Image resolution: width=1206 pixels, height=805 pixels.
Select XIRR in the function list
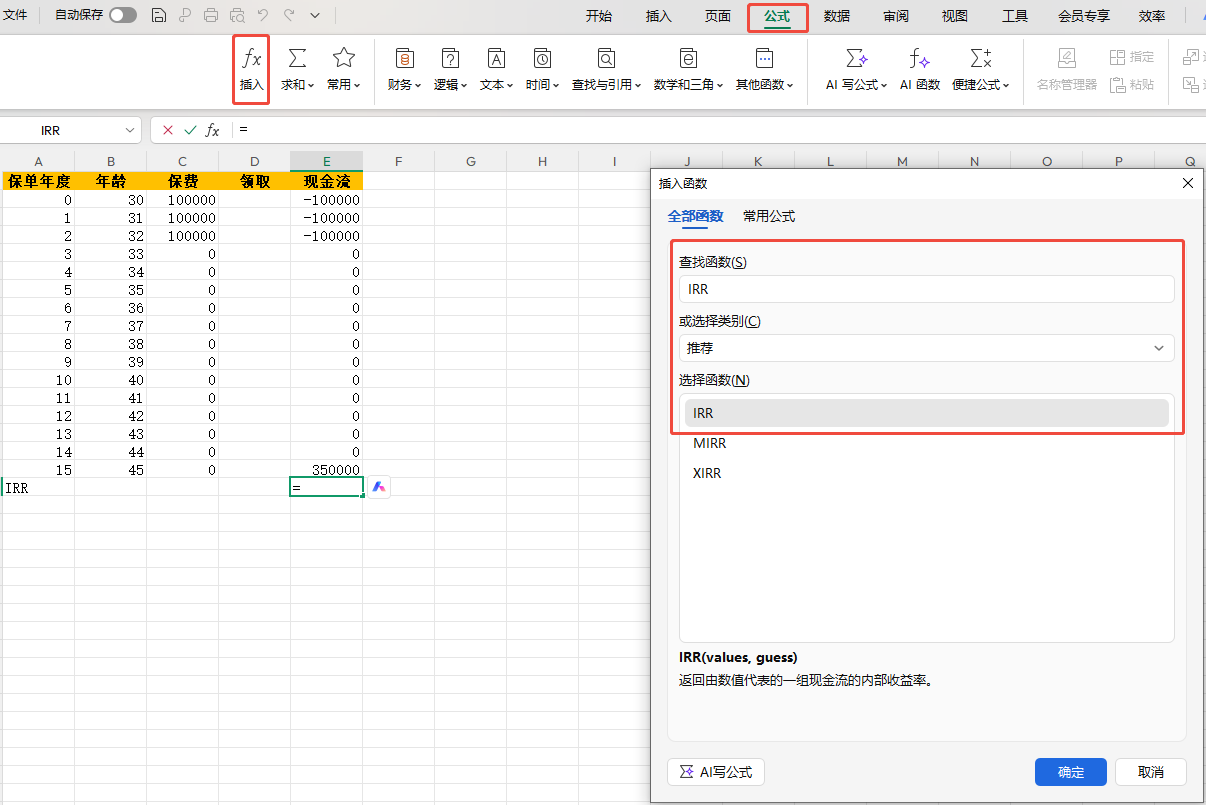(x=707, y=473)
